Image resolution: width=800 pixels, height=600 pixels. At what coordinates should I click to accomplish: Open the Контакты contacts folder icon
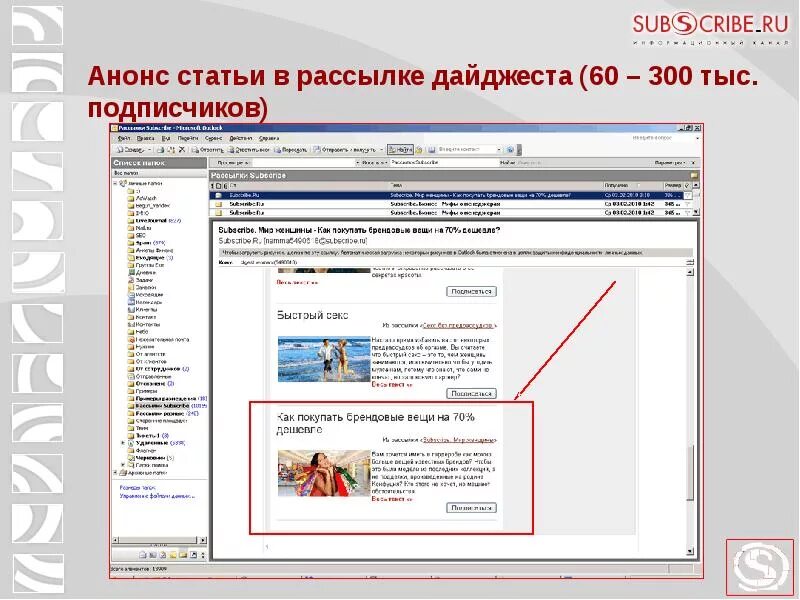[131, 324]
